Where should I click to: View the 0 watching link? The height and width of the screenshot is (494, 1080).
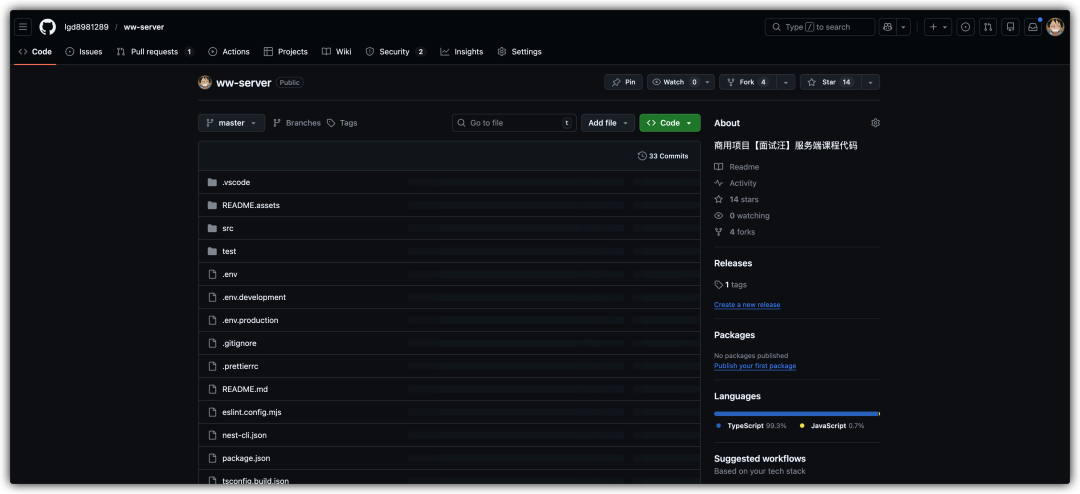[742, 216]
